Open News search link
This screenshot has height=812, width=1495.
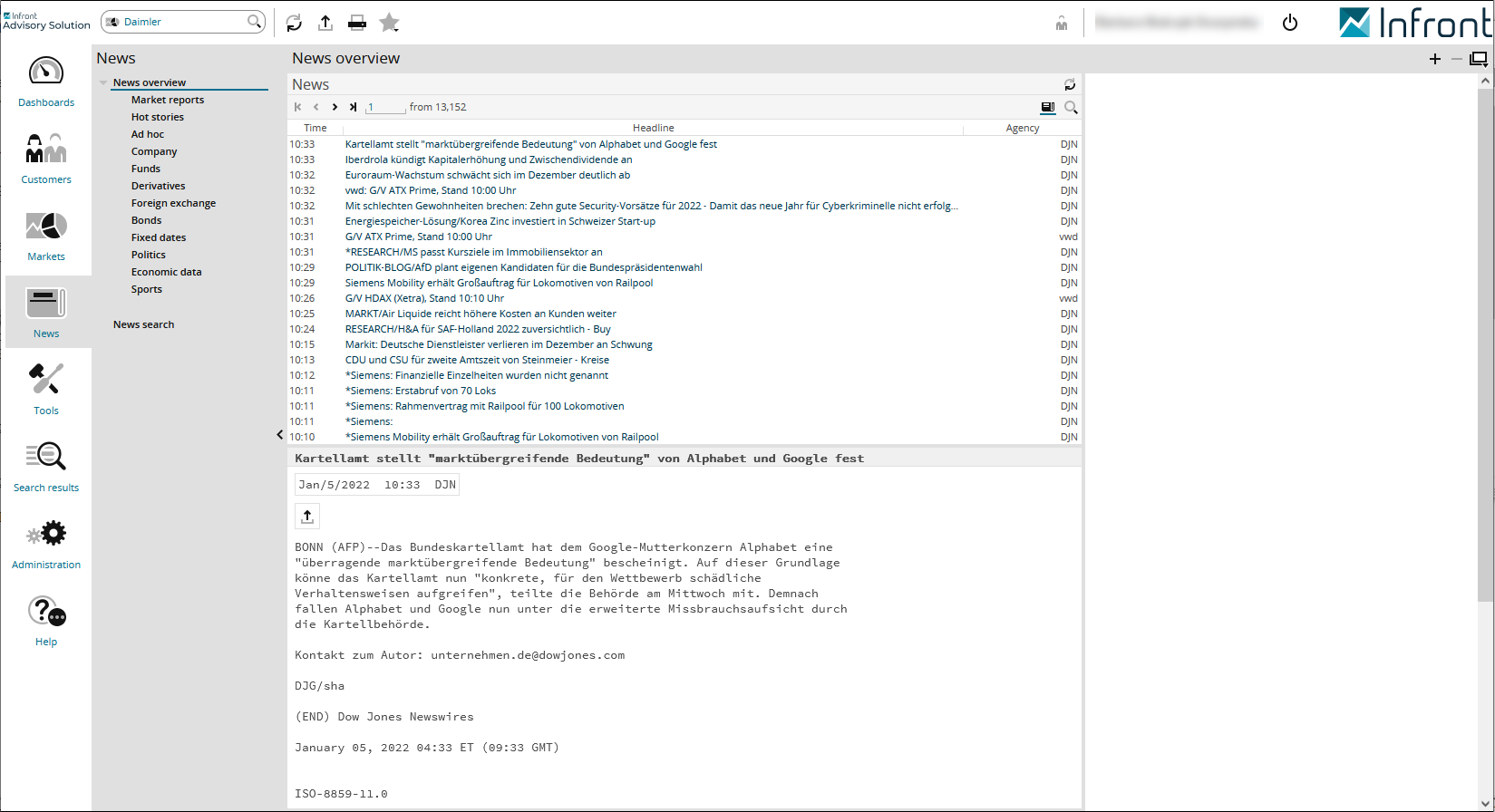coord(143,324)
